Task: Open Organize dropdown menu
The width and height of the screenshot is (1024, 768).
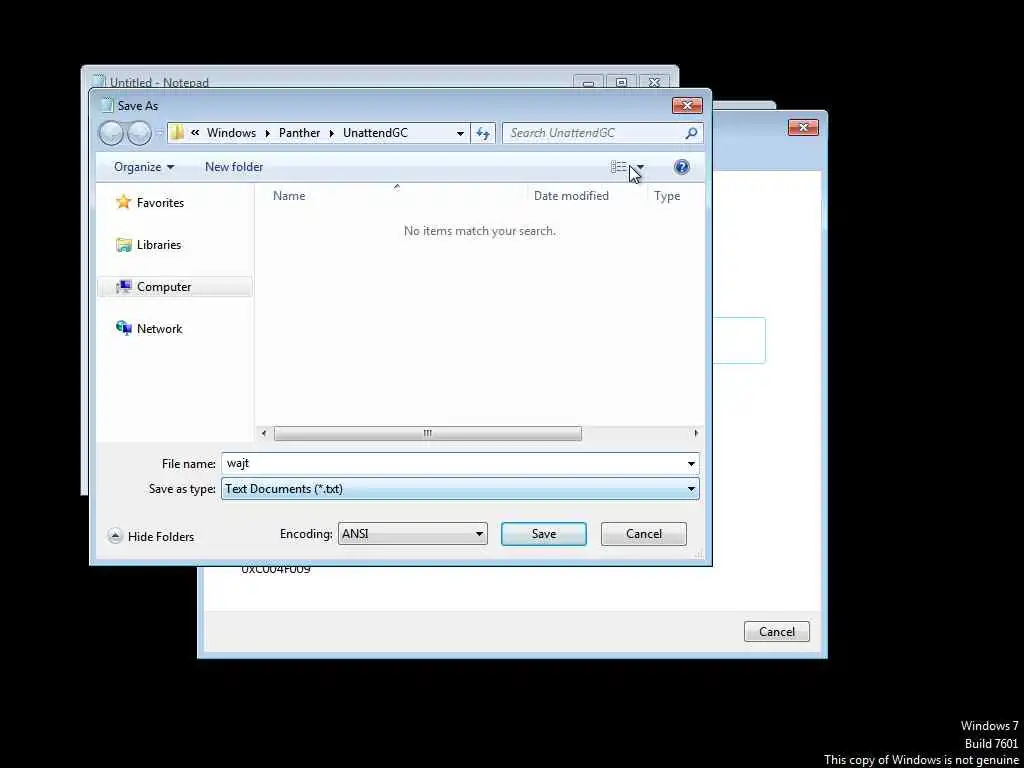Action: pyautogui.click(x=144, y=167)
